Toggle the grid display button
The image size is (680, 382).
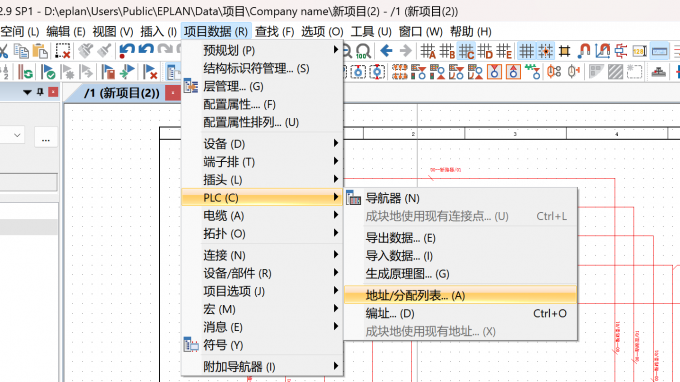tap(526, 51)
